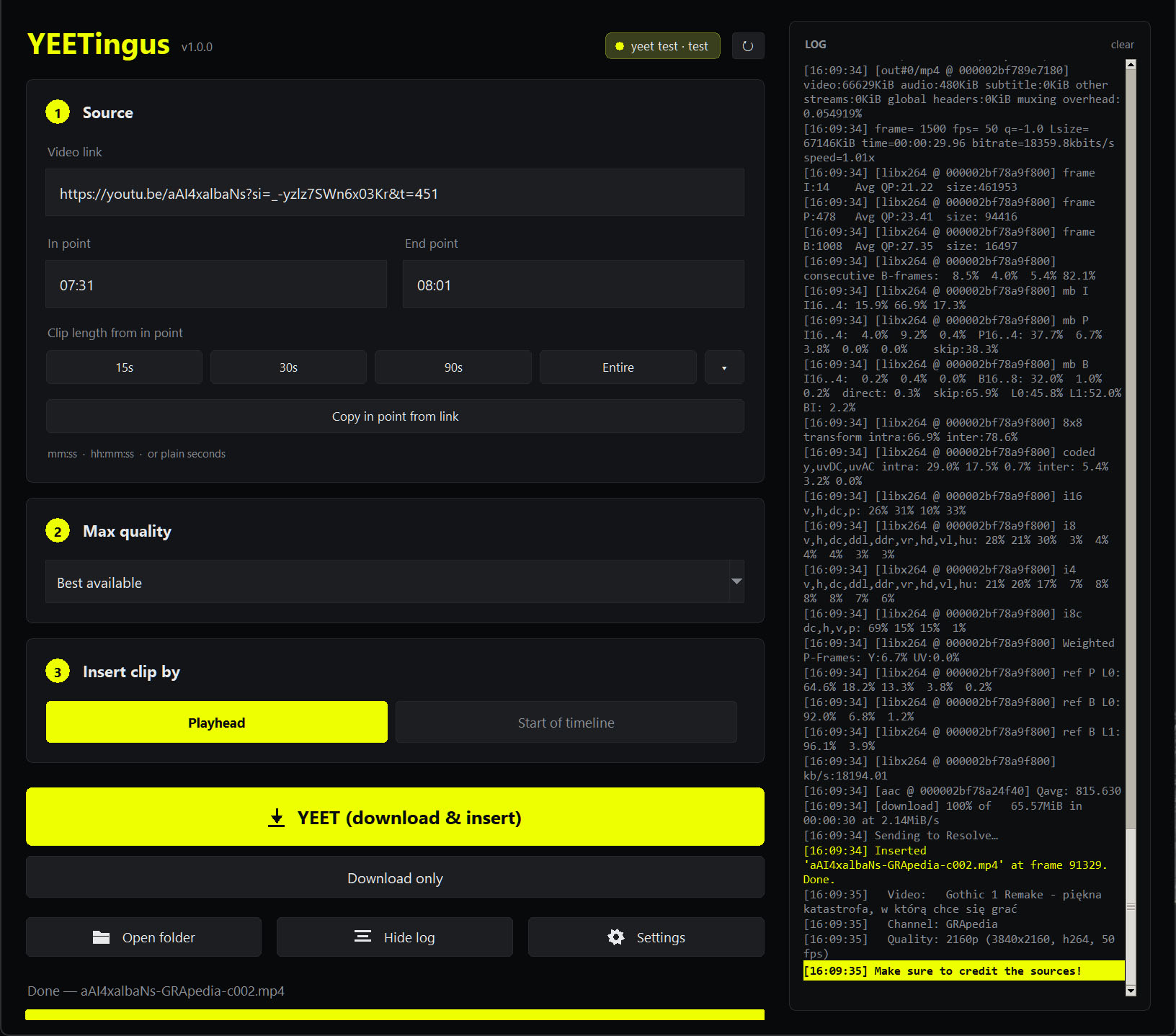Click the End point field showing 08:01
1176x1036 pixels.
574,285
